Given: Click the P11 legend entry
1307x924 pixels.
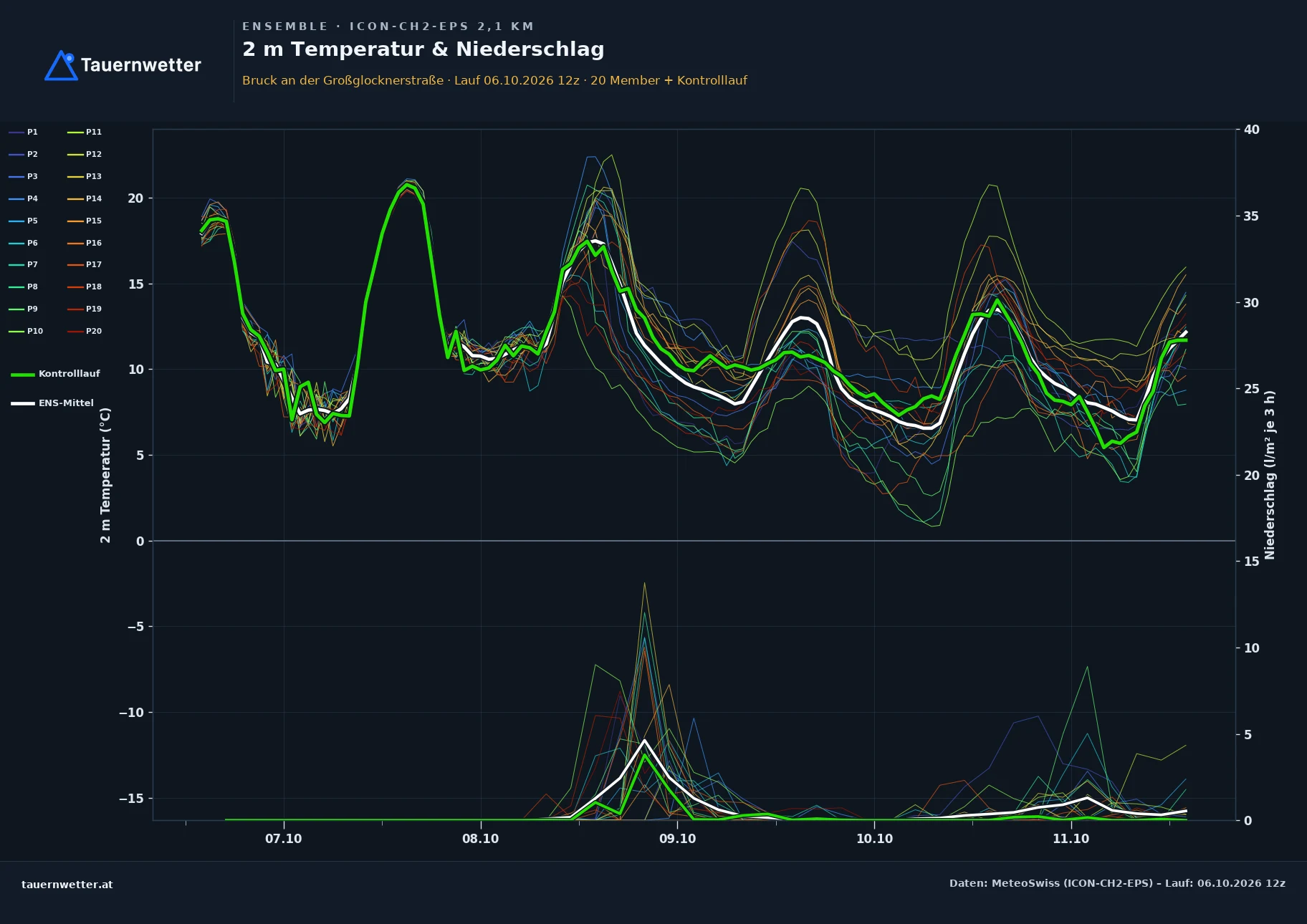Looking at the screenshot, I should tap(85, 132).
